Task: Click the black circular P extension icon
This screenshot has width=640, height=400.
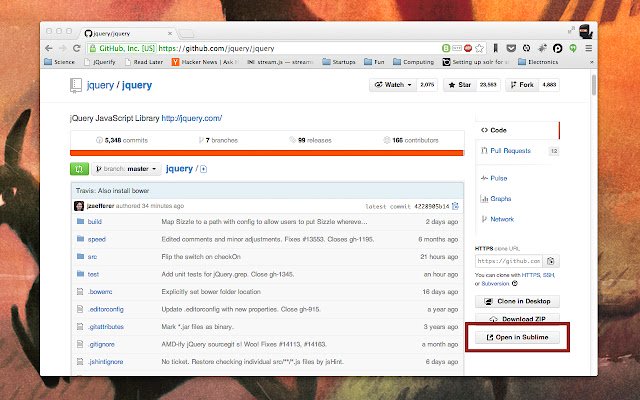Action: point(558,48)
